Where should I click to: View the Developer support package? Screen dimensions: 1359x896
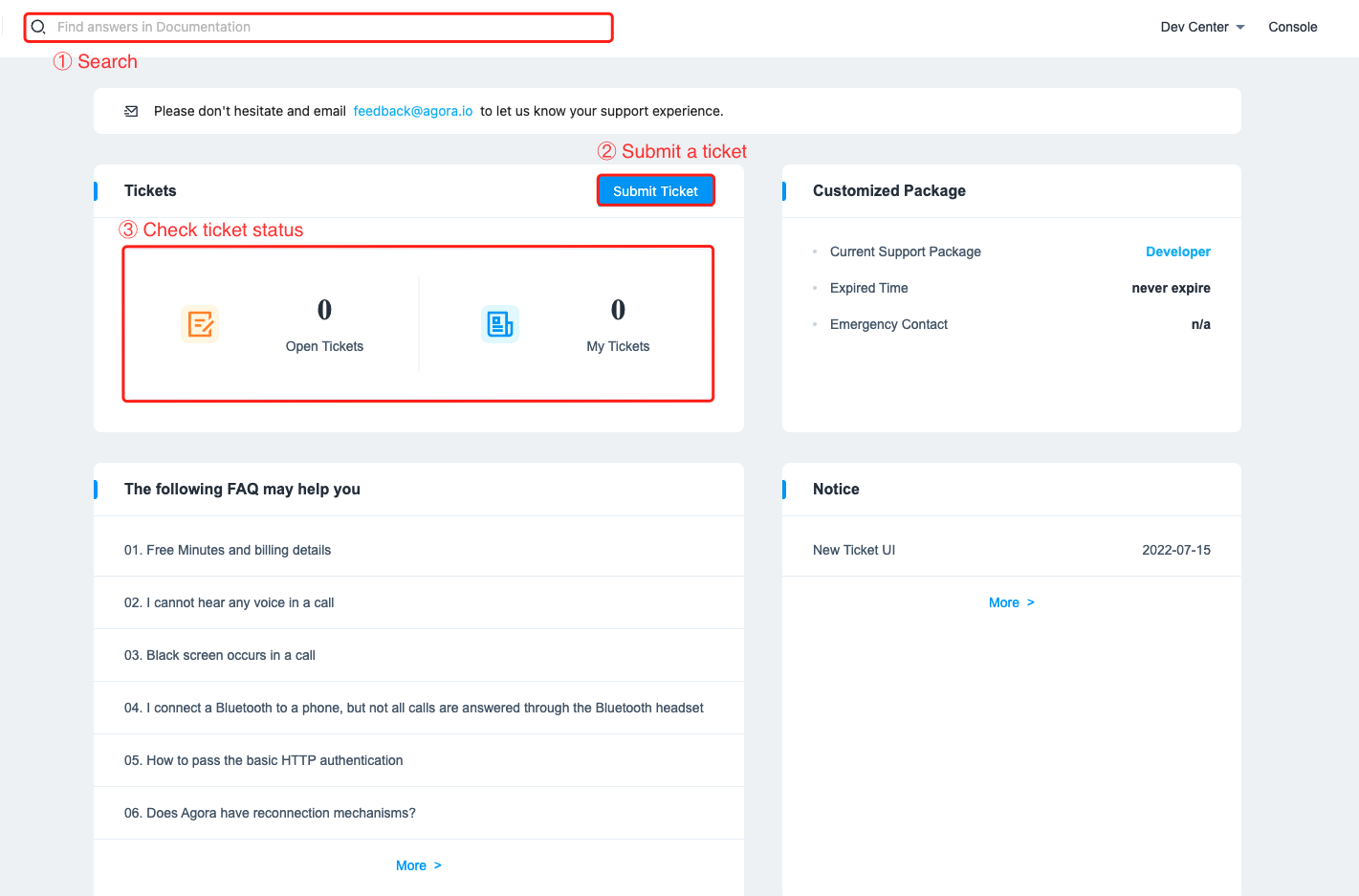pyautogui.click(x=1177, y=251)
